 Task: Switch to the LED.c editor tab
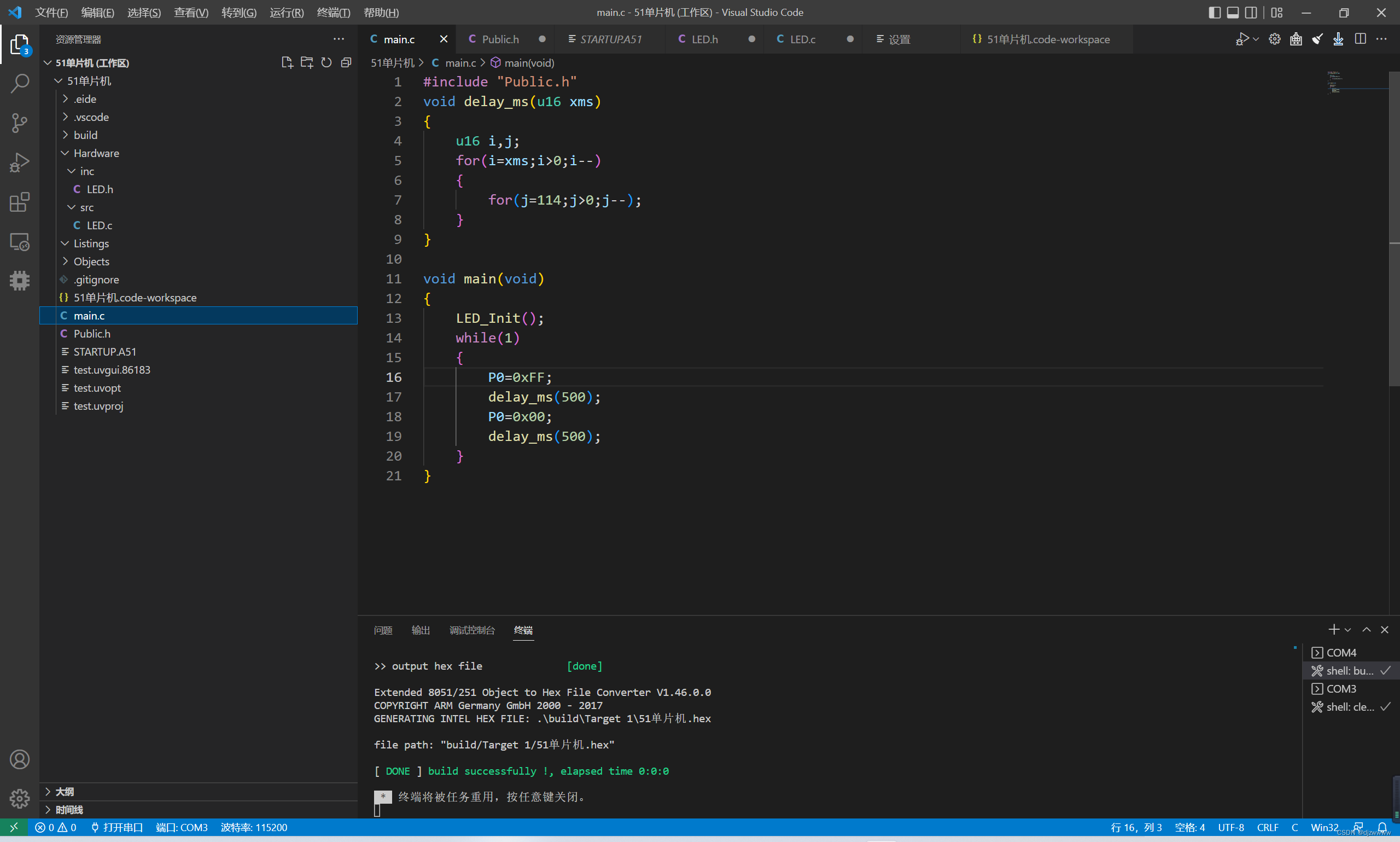coord(802,39)
